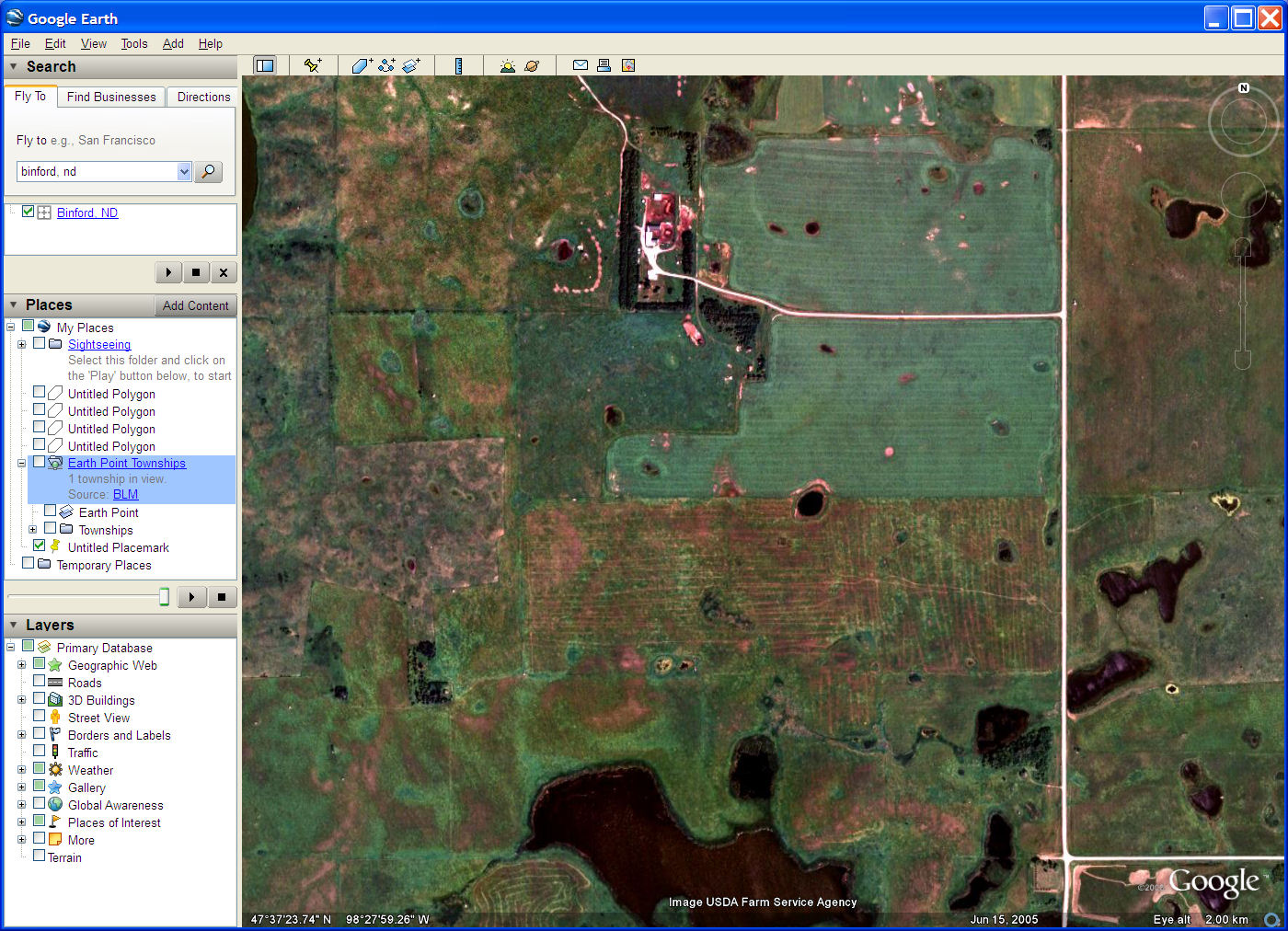Click into the Fly To search field
Image resolution: width=1288 pixels, height=931 pixels.
97,171
